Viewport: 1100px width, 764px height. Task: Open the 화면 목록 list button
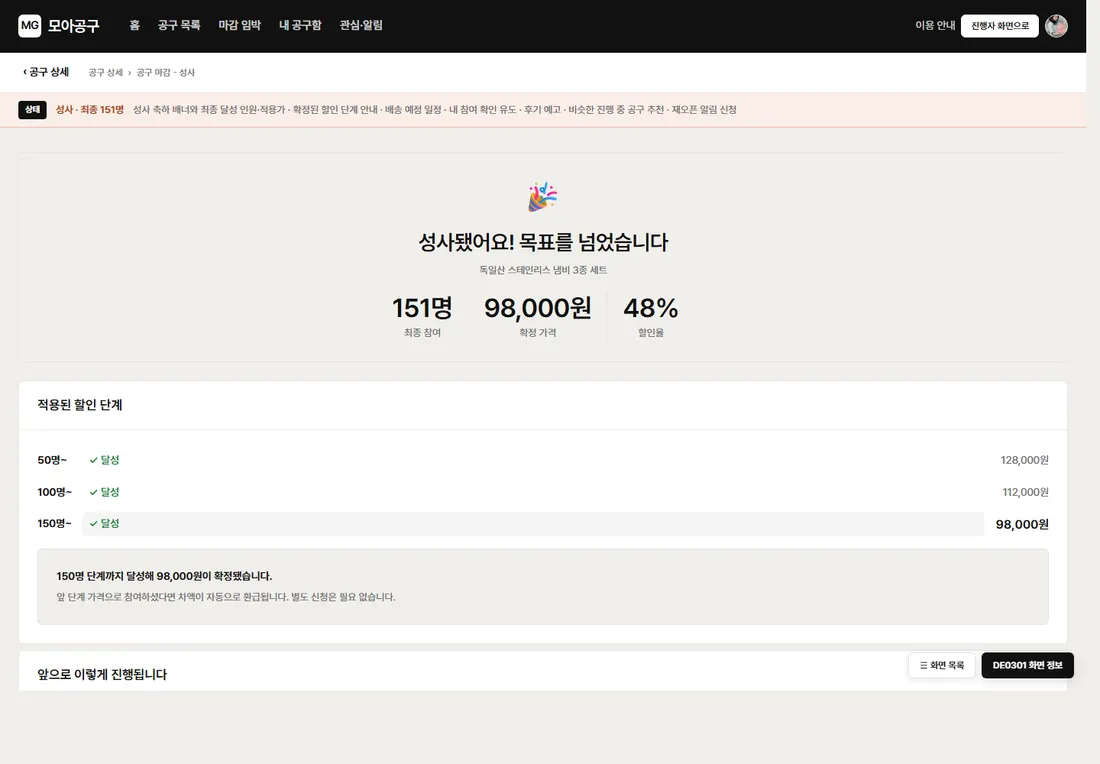tap(941, 665)
